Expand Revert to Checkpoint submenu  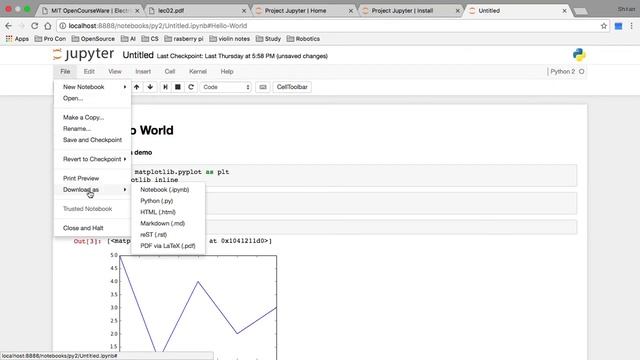[93, 159]
